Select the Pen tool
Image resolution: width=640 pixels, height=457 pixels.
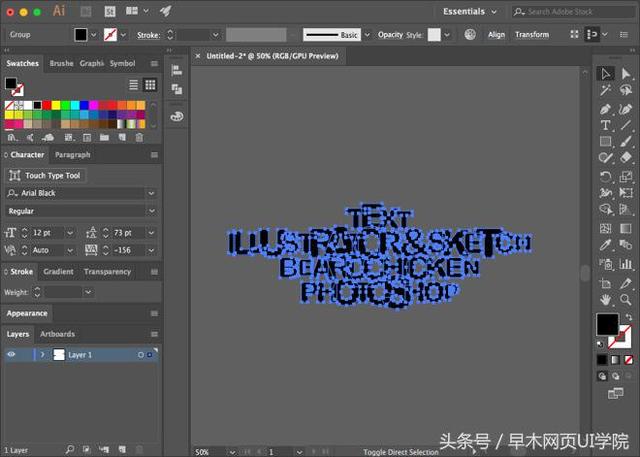click(606, 108)
